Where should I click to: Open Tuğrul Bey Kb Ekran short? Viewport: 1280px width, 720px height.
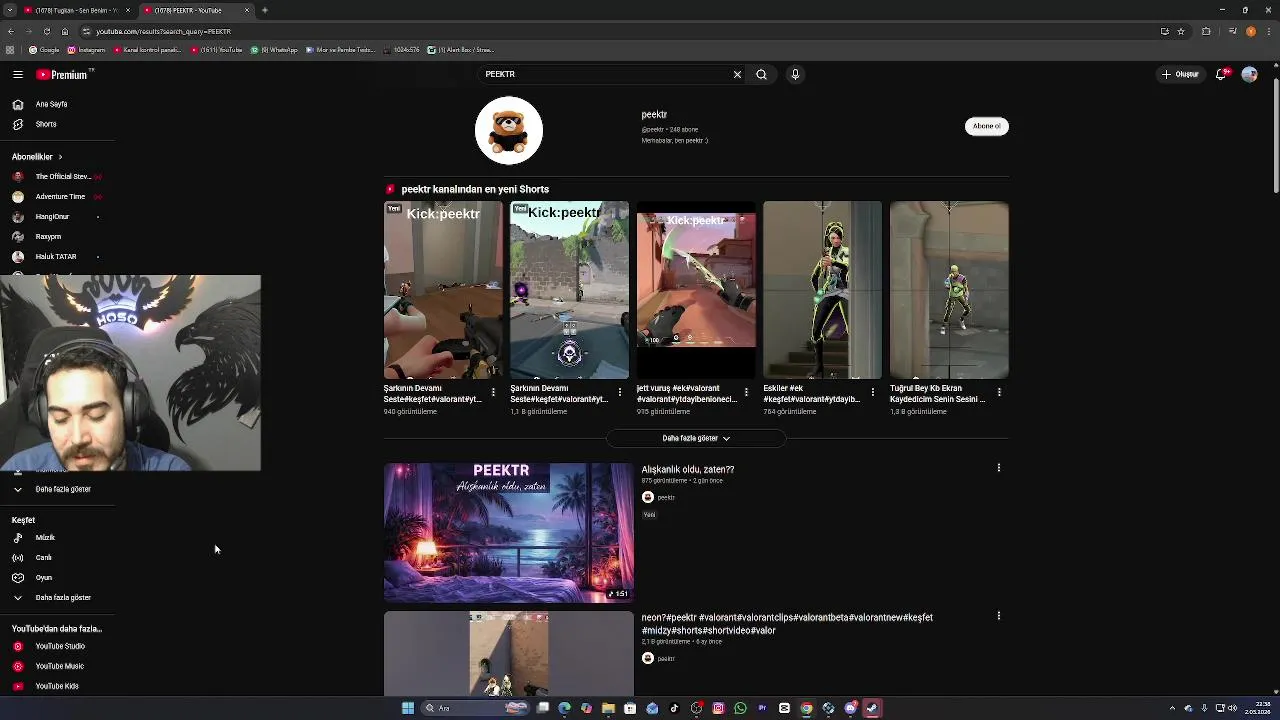tap(949, 290)
